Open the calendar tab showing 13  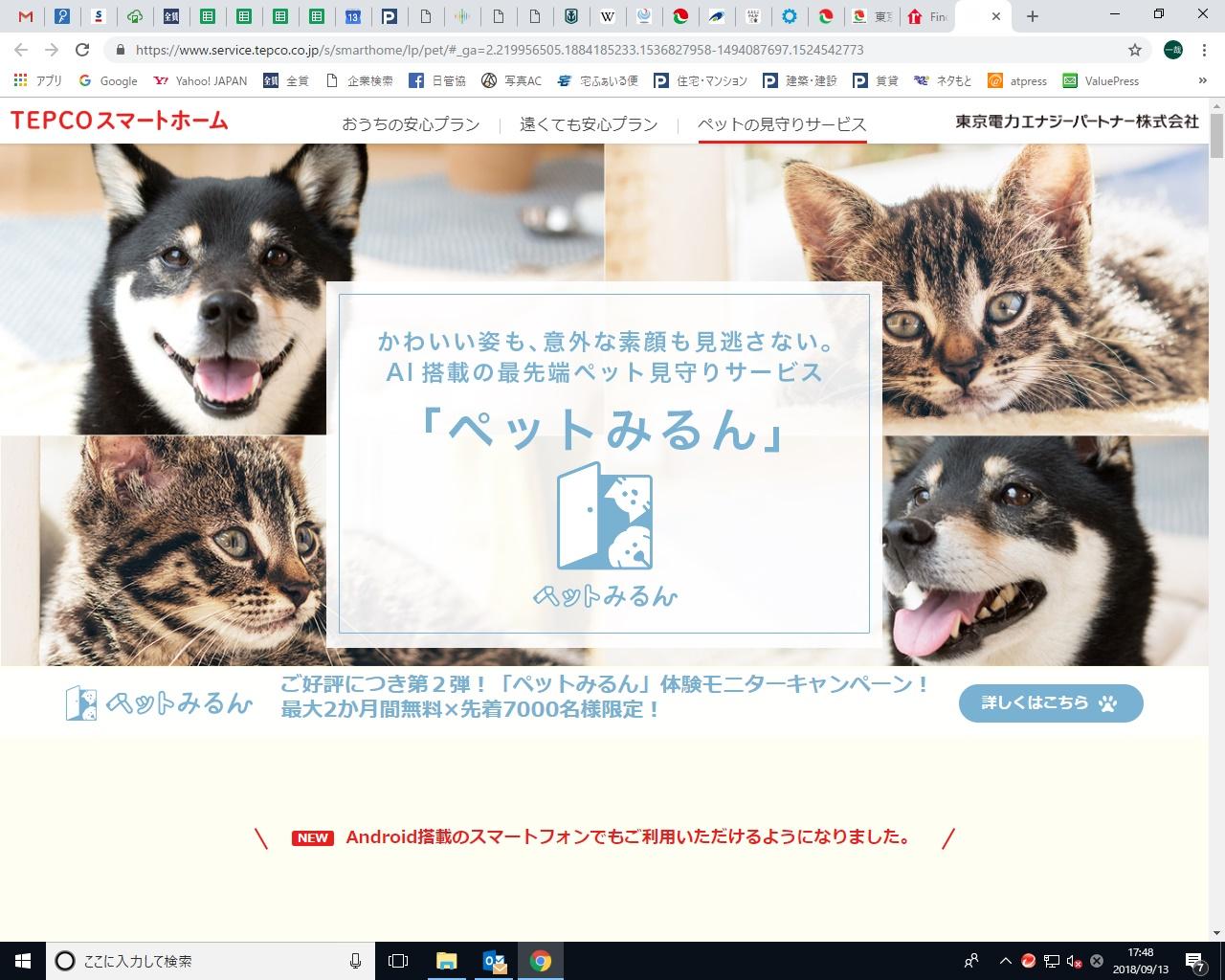tap(353, 16)
